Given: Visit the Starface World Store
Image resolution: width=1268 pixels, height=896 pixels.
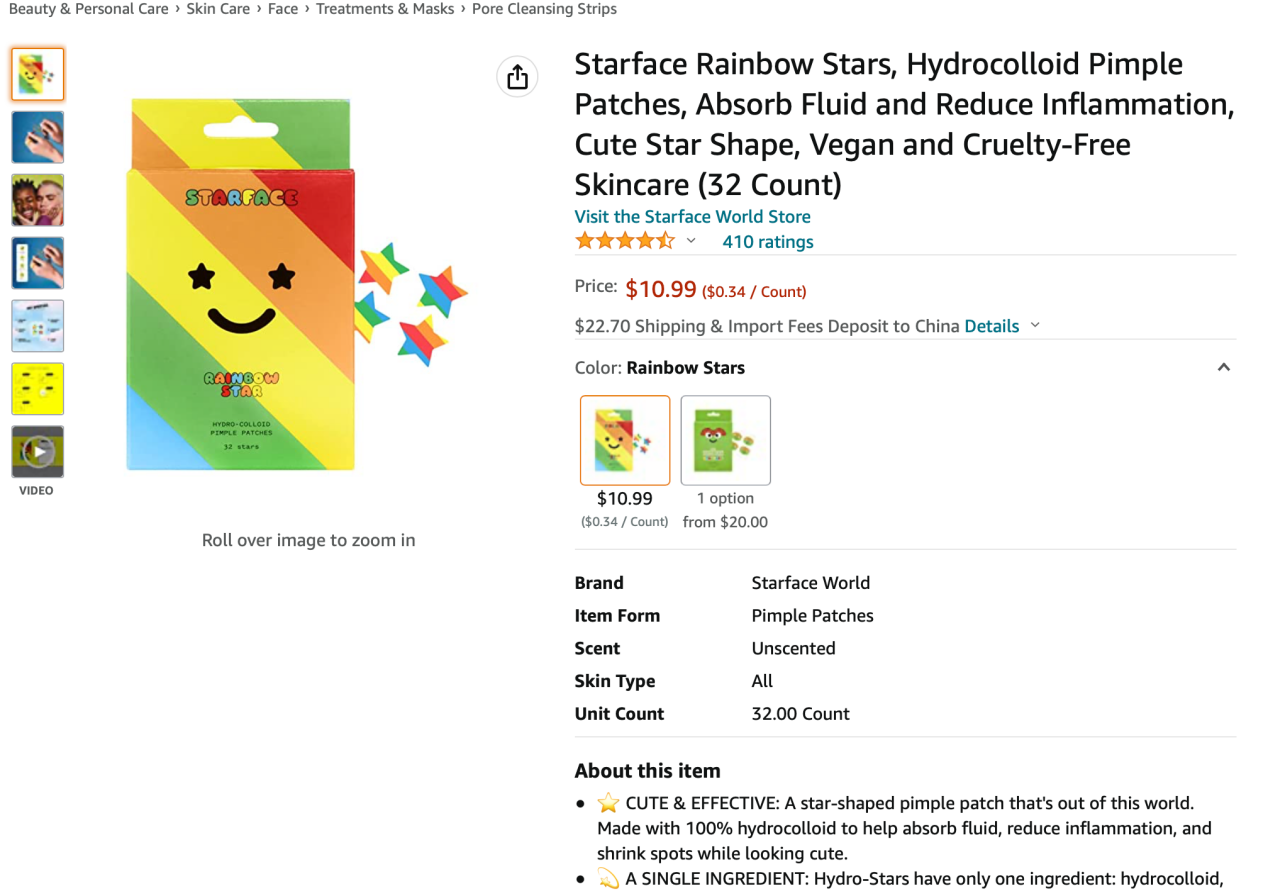Looking at the screenshot, I should [x=692, y=216].
